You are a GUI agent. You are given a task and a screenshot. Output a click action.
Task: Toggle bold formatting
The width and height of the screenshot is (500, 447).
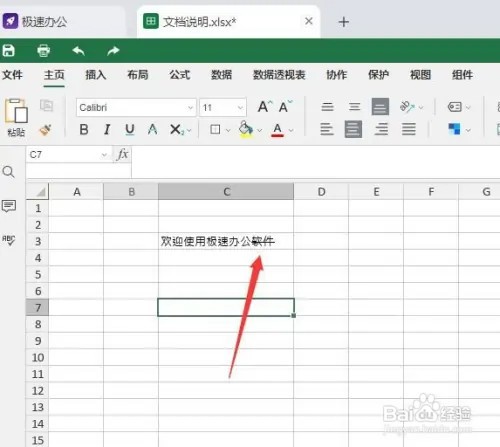pos(84,129)
